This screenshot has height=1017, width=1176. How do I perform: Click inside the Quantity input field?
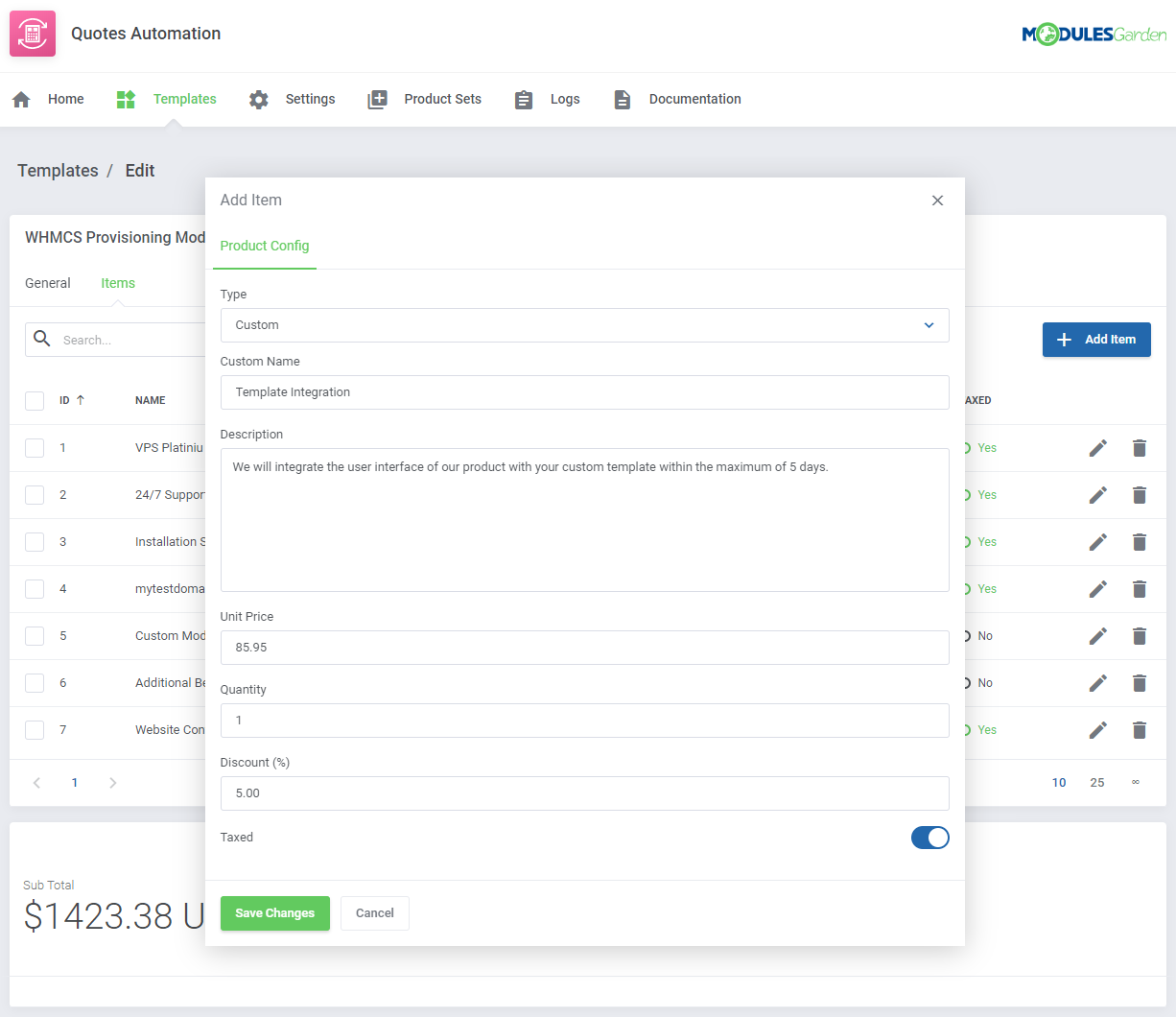tap(585, 720)
